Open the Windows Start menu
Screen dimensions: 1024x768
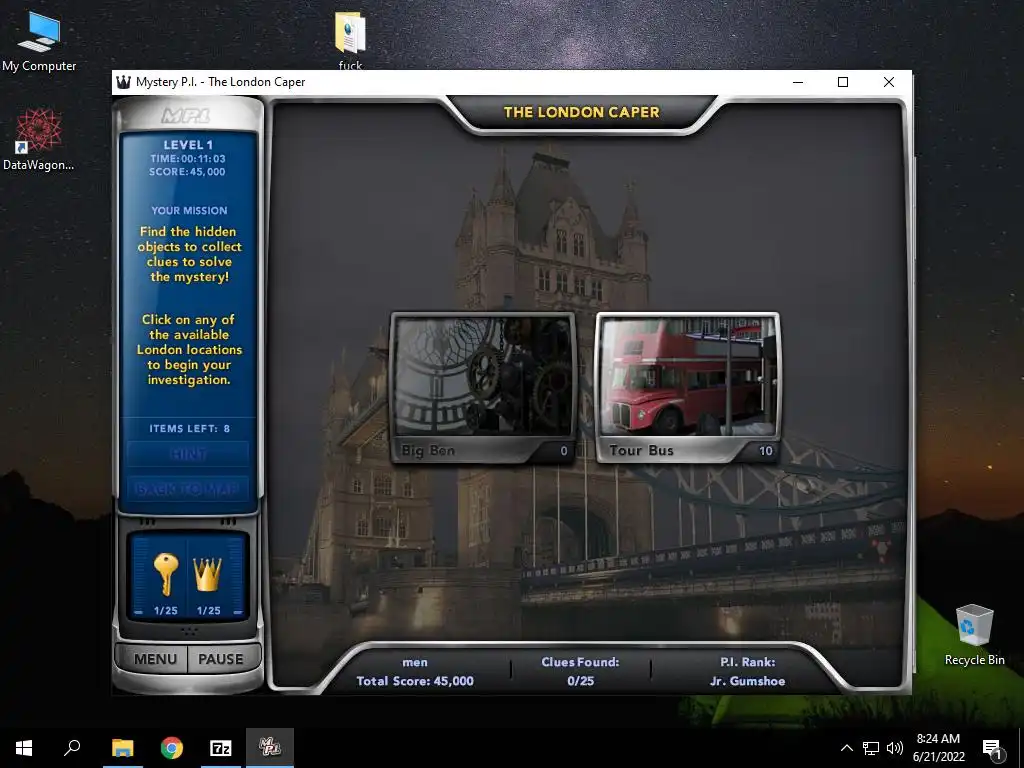24,748
